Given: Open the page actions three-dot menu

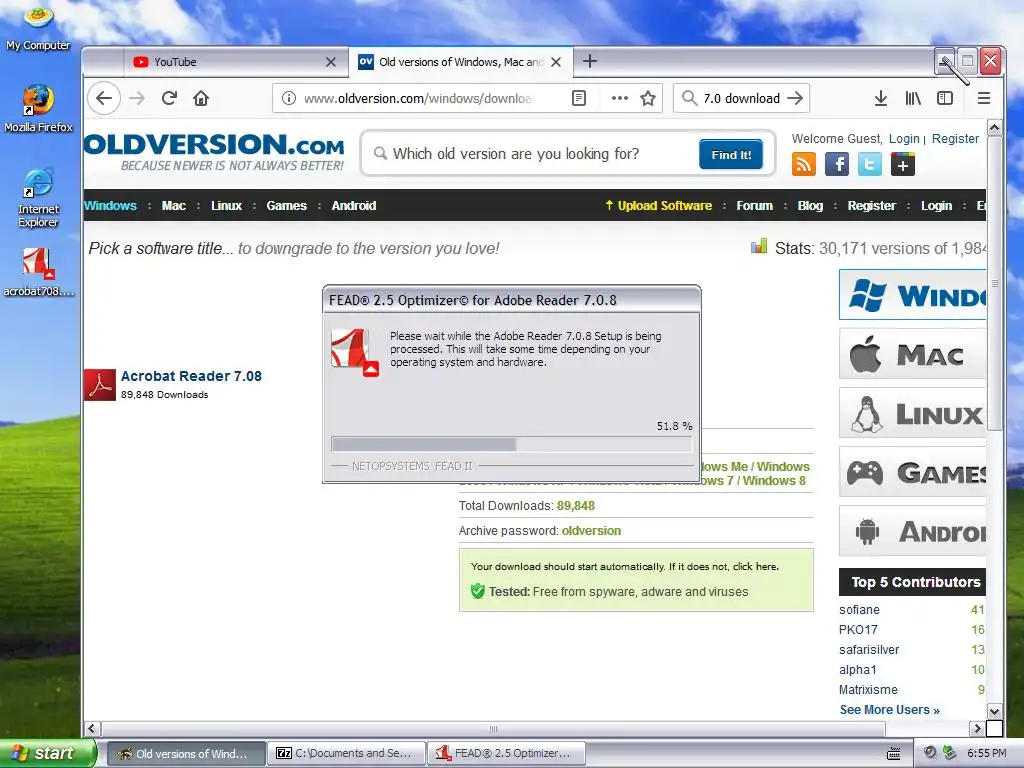Looking at the screenshot, I should pos(620,98).
